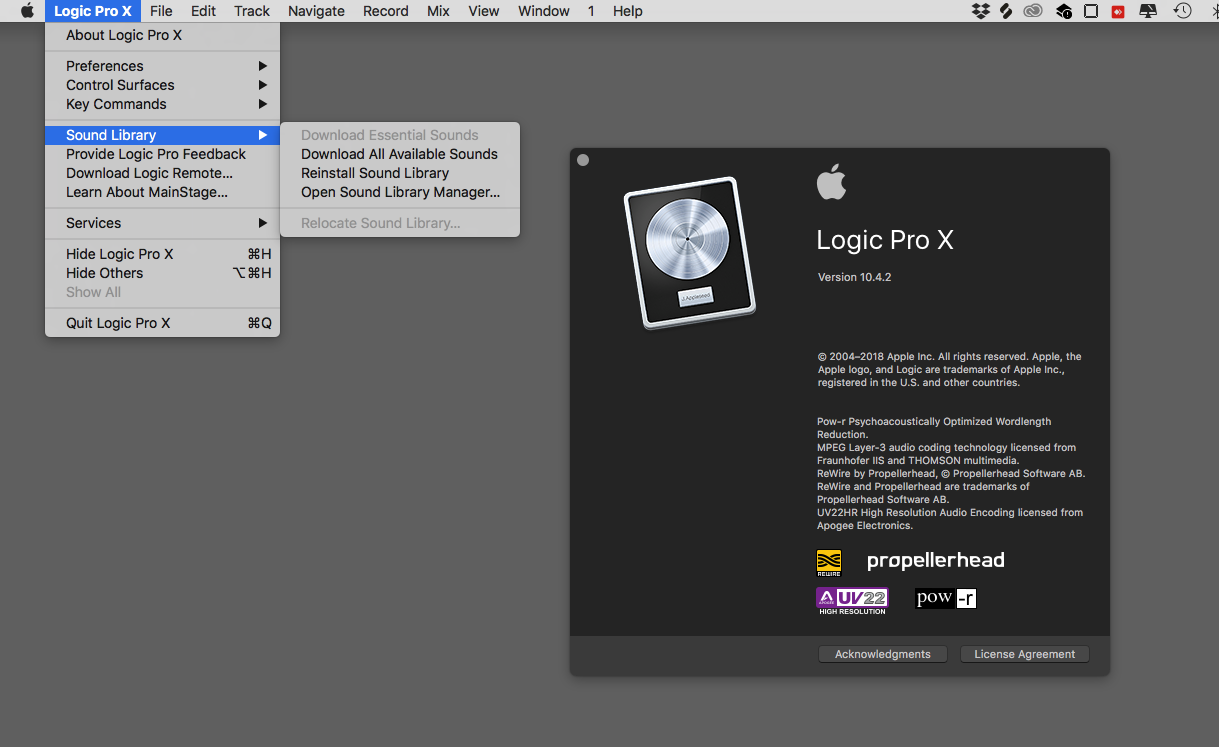
Task: Click the Pow-r Psychoacoustically Optimized Wordlength text
Action: [x=934, y=428]
